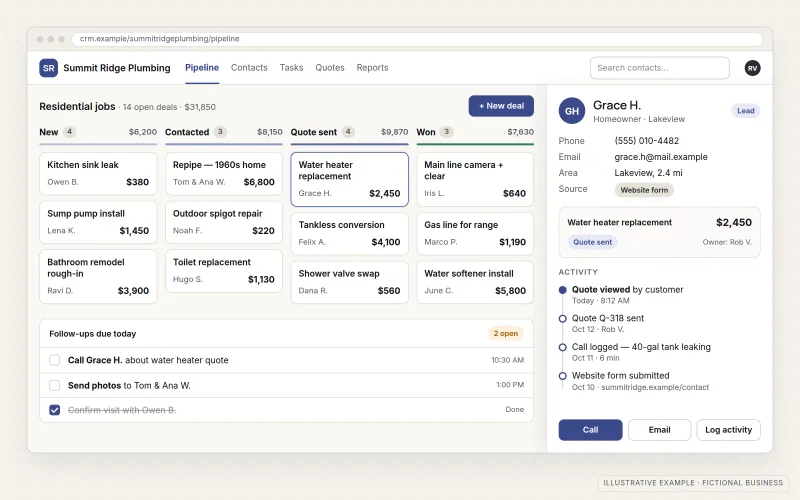Click the $31,850 total pipeline value

200,107
